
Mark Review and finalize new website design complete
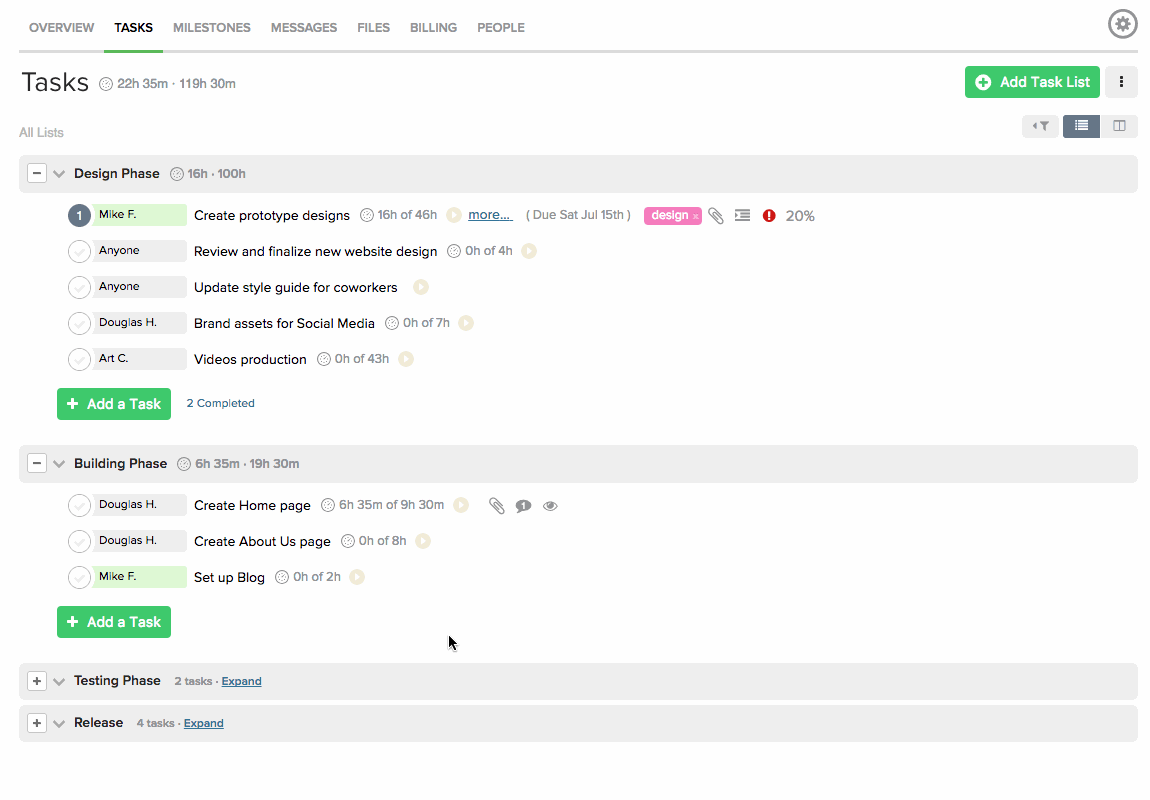(x=79, y=251)
